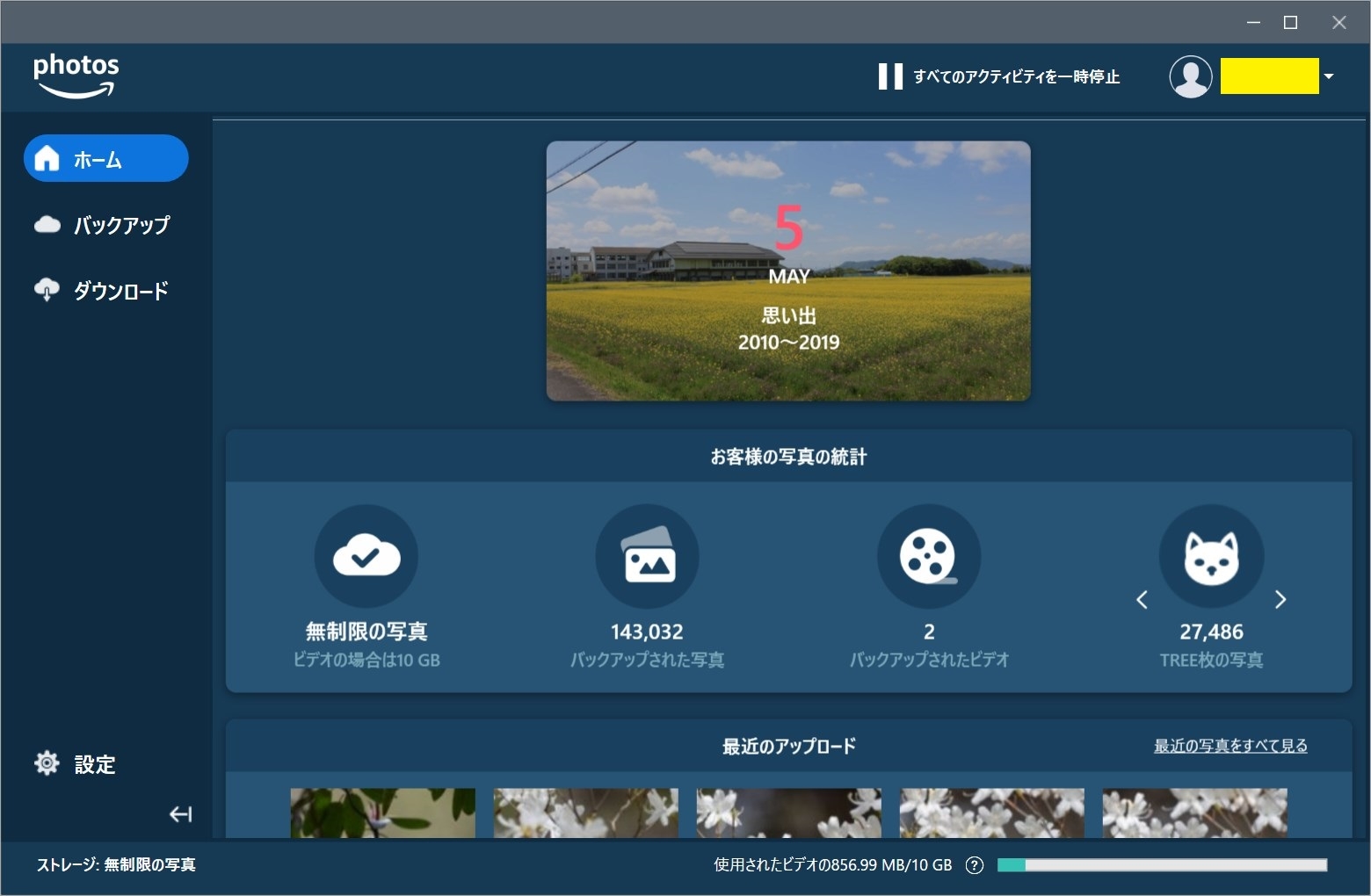Open the May 5 memories card
The height and width of the screenshot is (896, 1371).
tap(788, 271)
